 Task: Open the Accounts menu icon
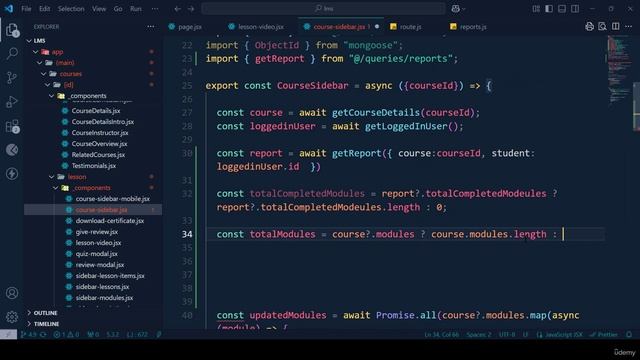tap(12, 293)
